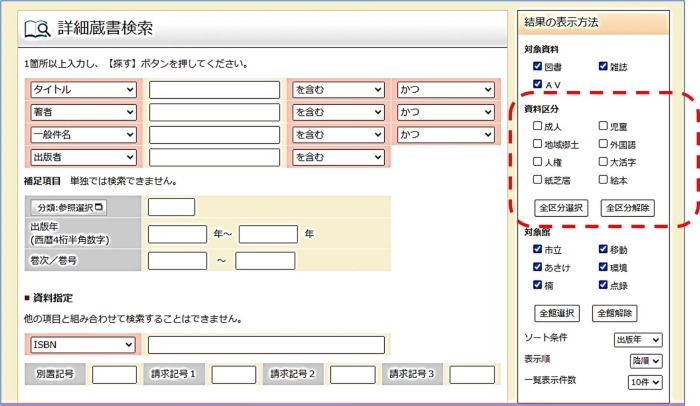Focus the 請求記号3 input field

click(472, 375)
